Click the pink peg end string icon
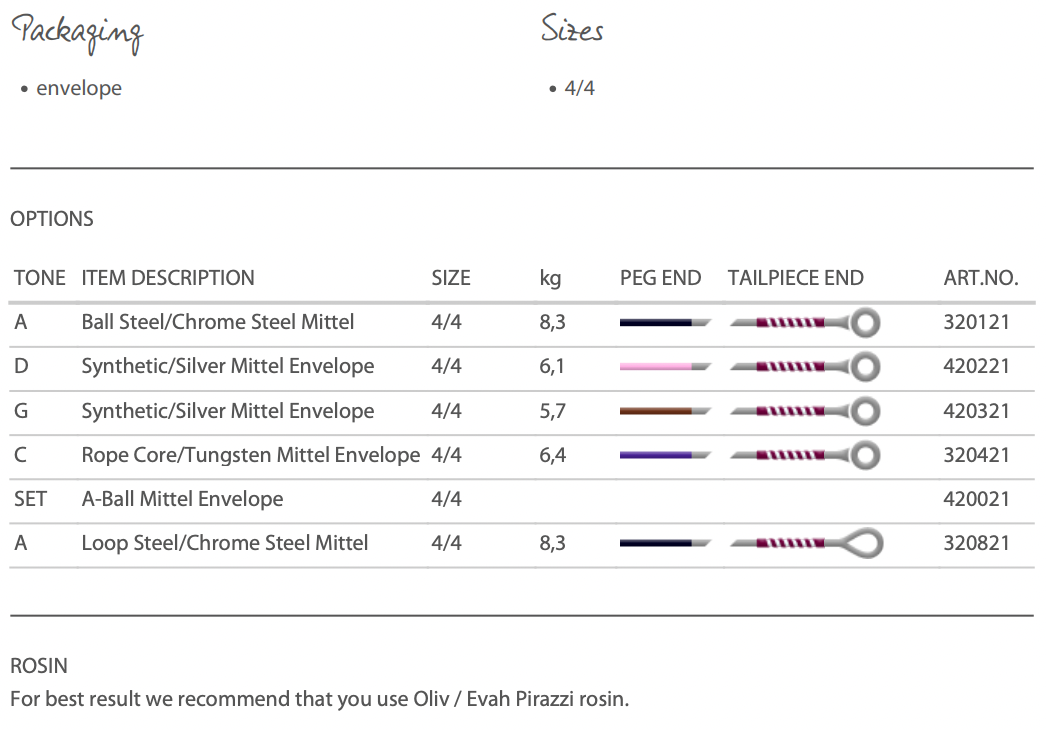 coord(664,367)
